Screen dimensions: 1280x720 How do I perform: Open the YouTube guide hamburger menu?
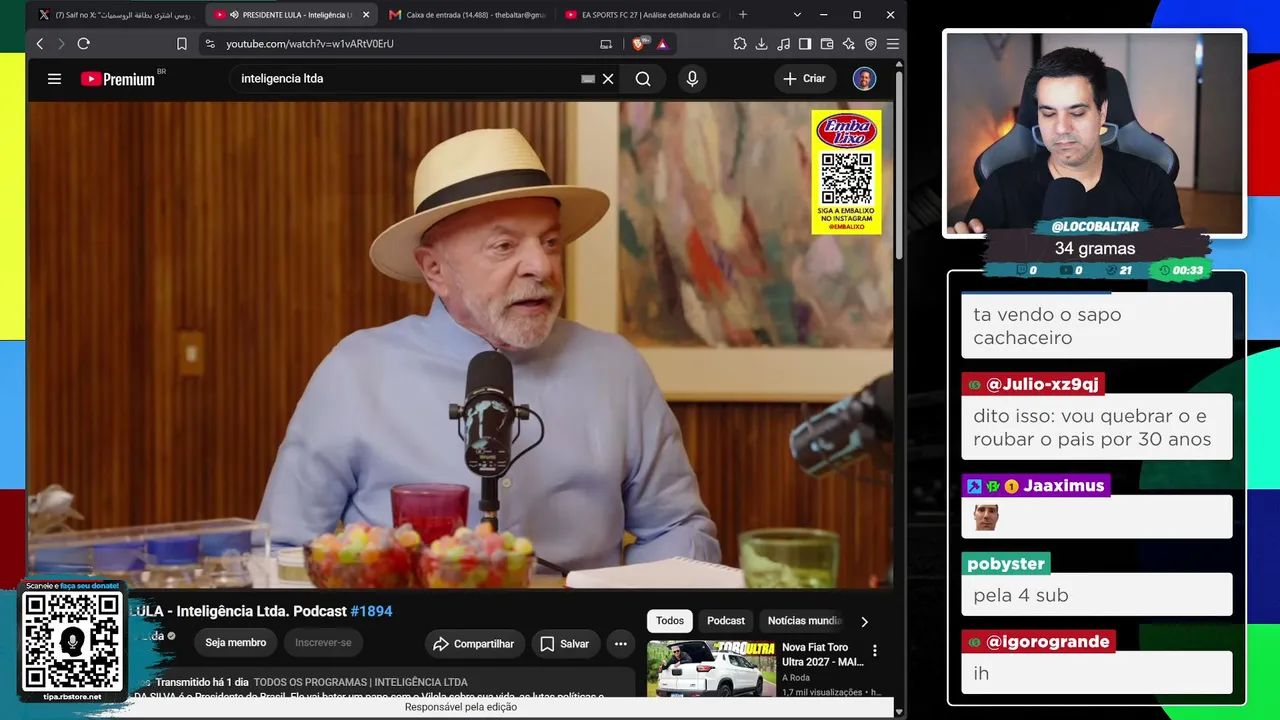[x=55, y=79]
